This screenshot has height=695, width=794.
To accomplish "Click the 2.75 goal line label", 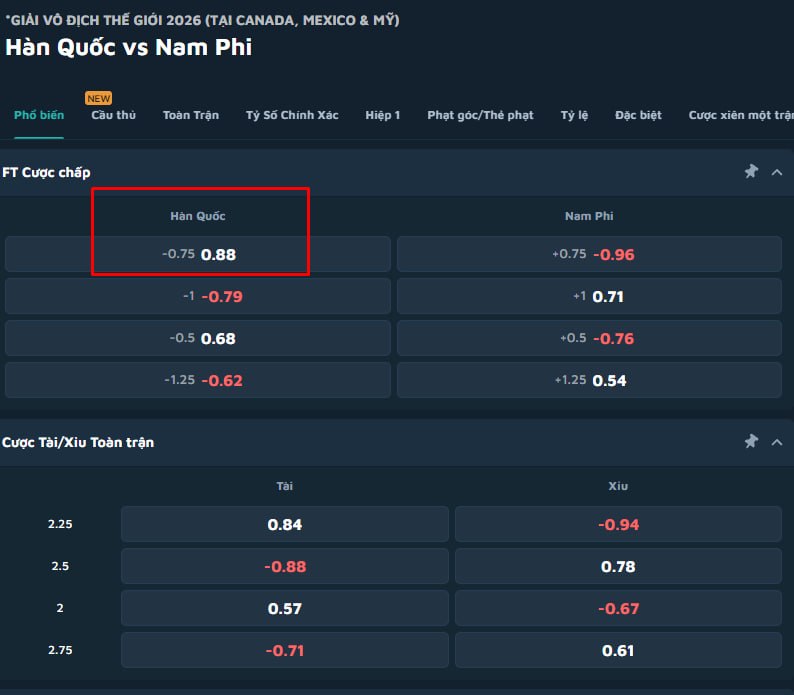I will [60, 650].
